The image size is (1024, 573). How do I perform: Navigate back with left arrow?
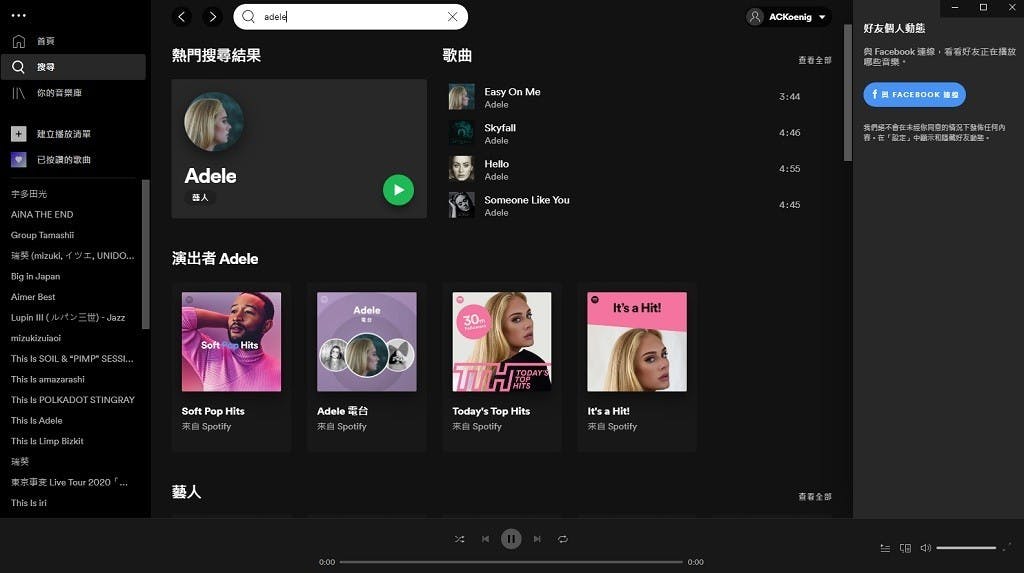(x=182, y=17)
